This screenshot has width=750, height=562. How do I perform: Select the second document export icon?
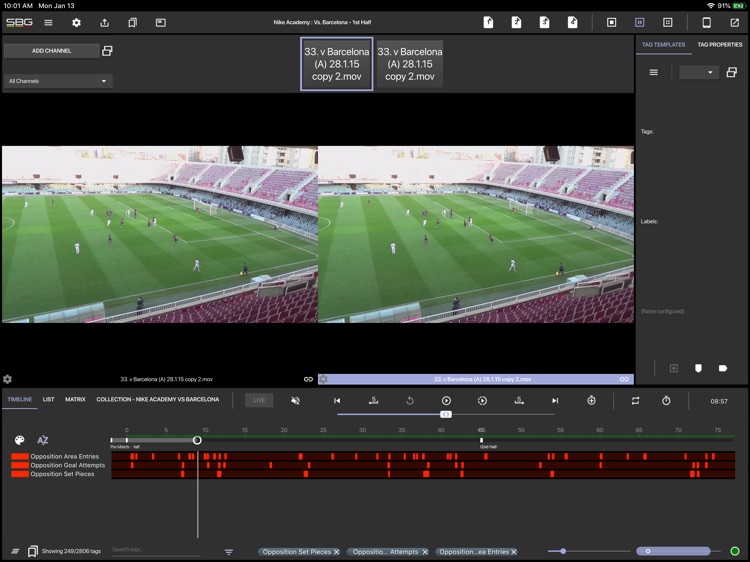[x=516, y=22]
